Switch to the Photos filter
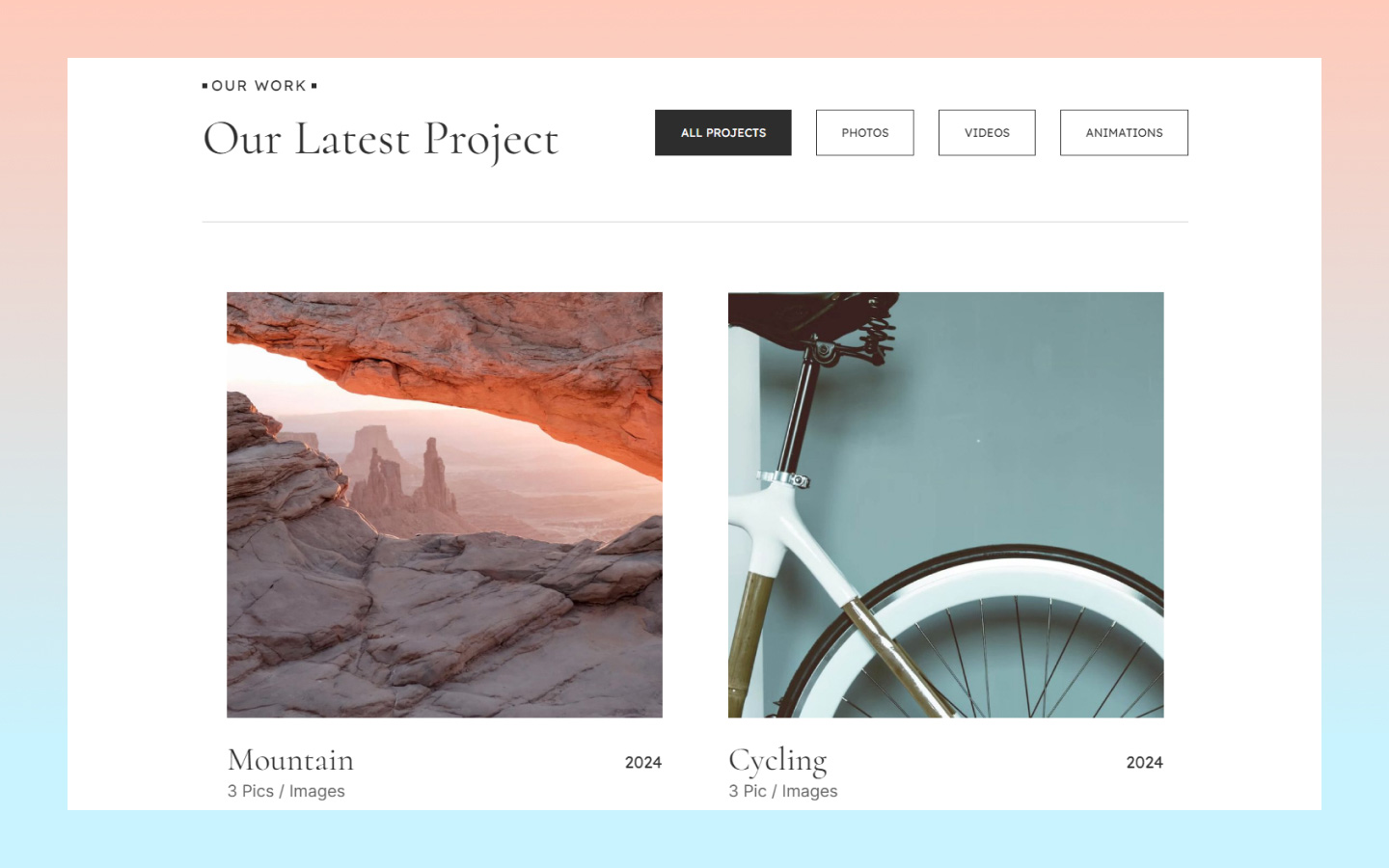Screen dimensions: 1389x868 pyautogui.click(x=864, y=133)
